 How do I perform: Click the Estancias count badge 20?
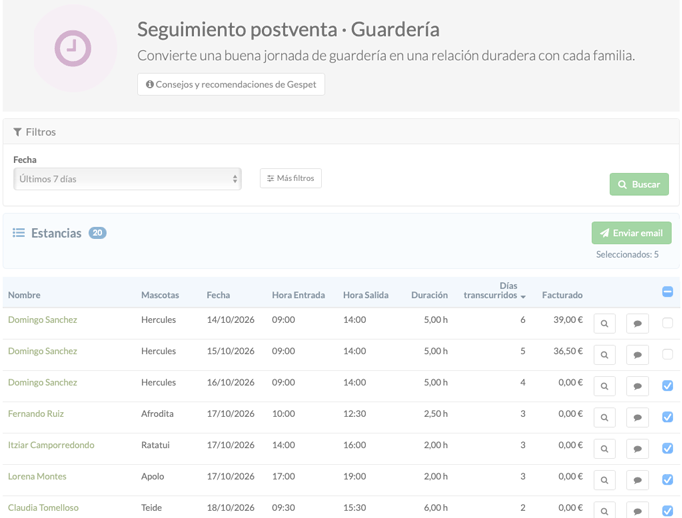click(x=97, y=233)
